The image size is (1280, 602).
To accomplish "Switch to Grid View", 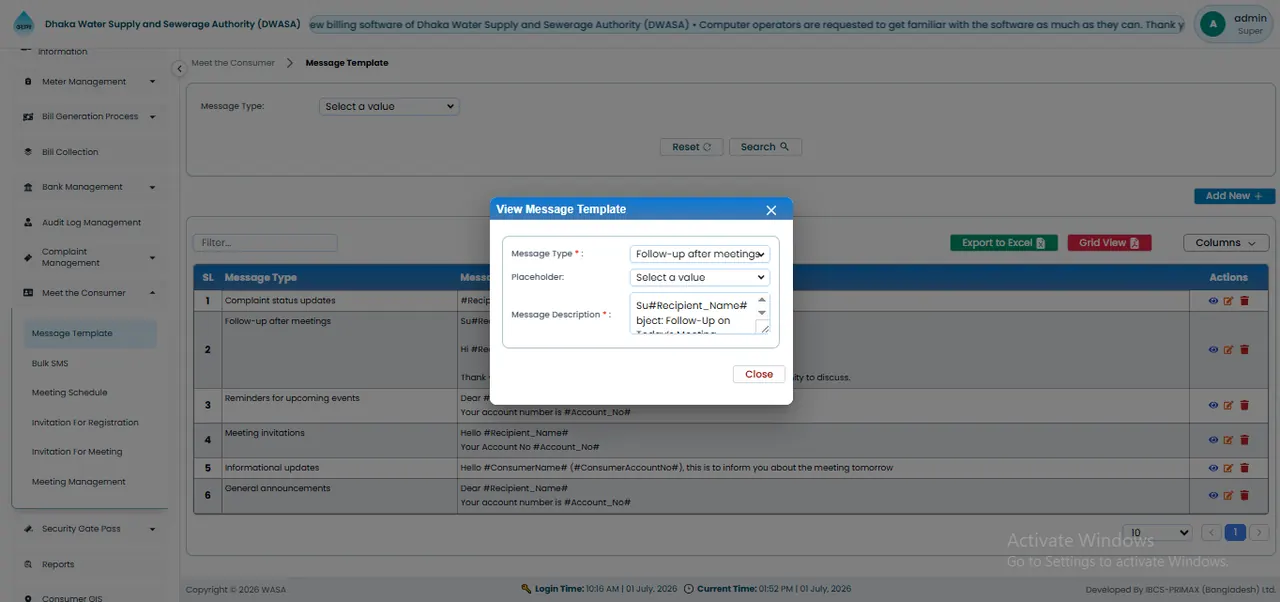I will pos(1109,243).
